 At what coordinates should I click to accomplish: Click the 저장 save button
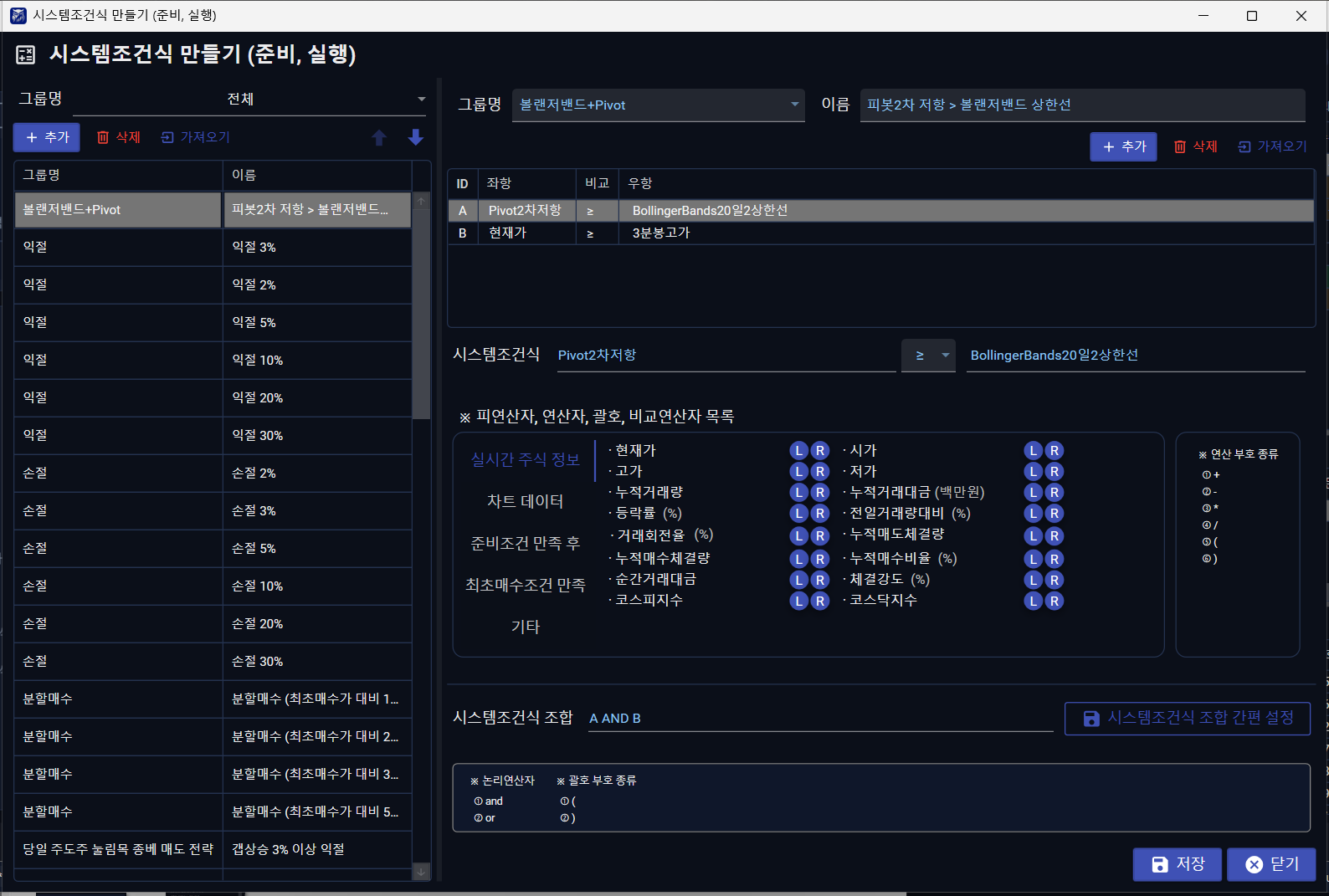1178,864
